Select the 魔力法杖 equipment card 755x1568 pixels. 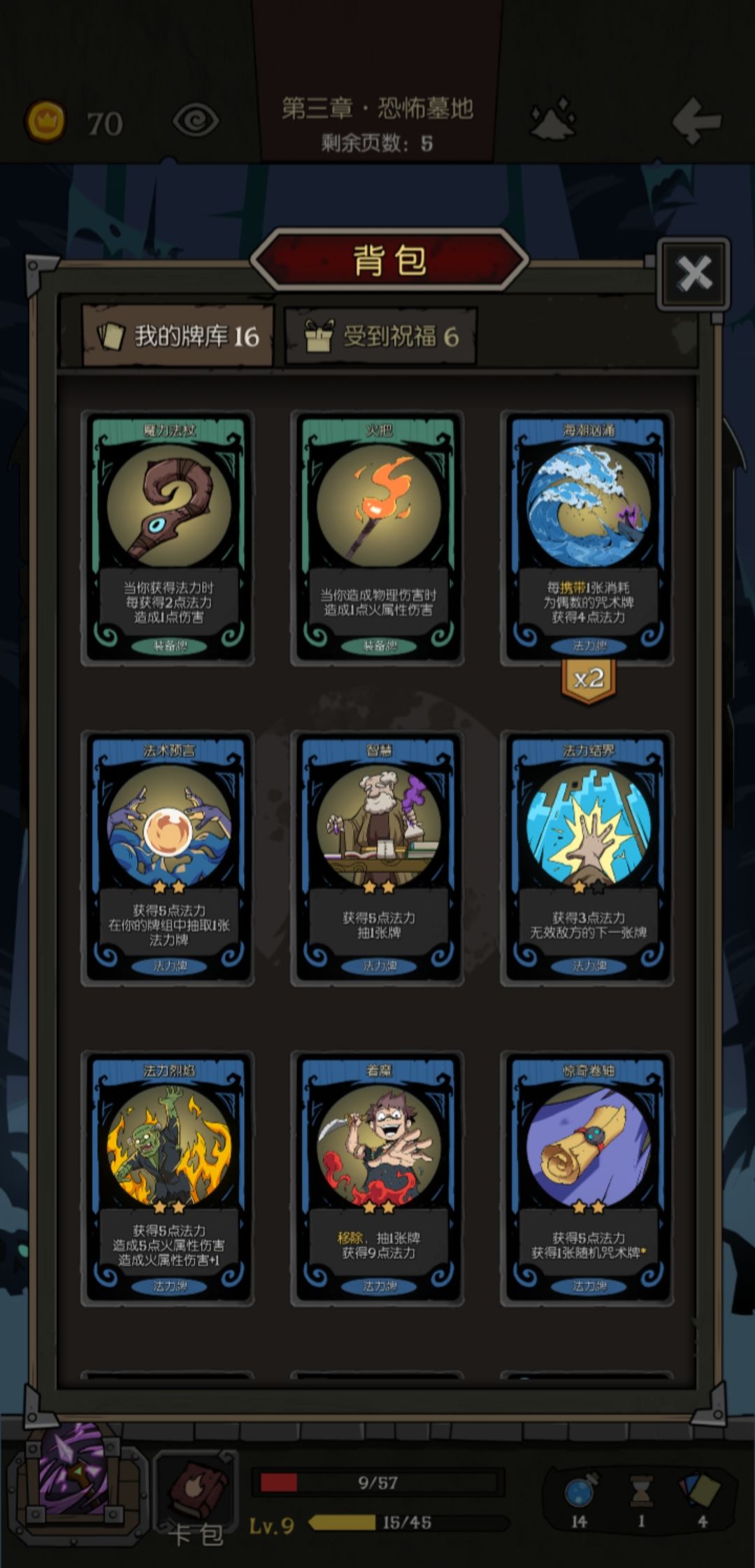pos(168,538)
